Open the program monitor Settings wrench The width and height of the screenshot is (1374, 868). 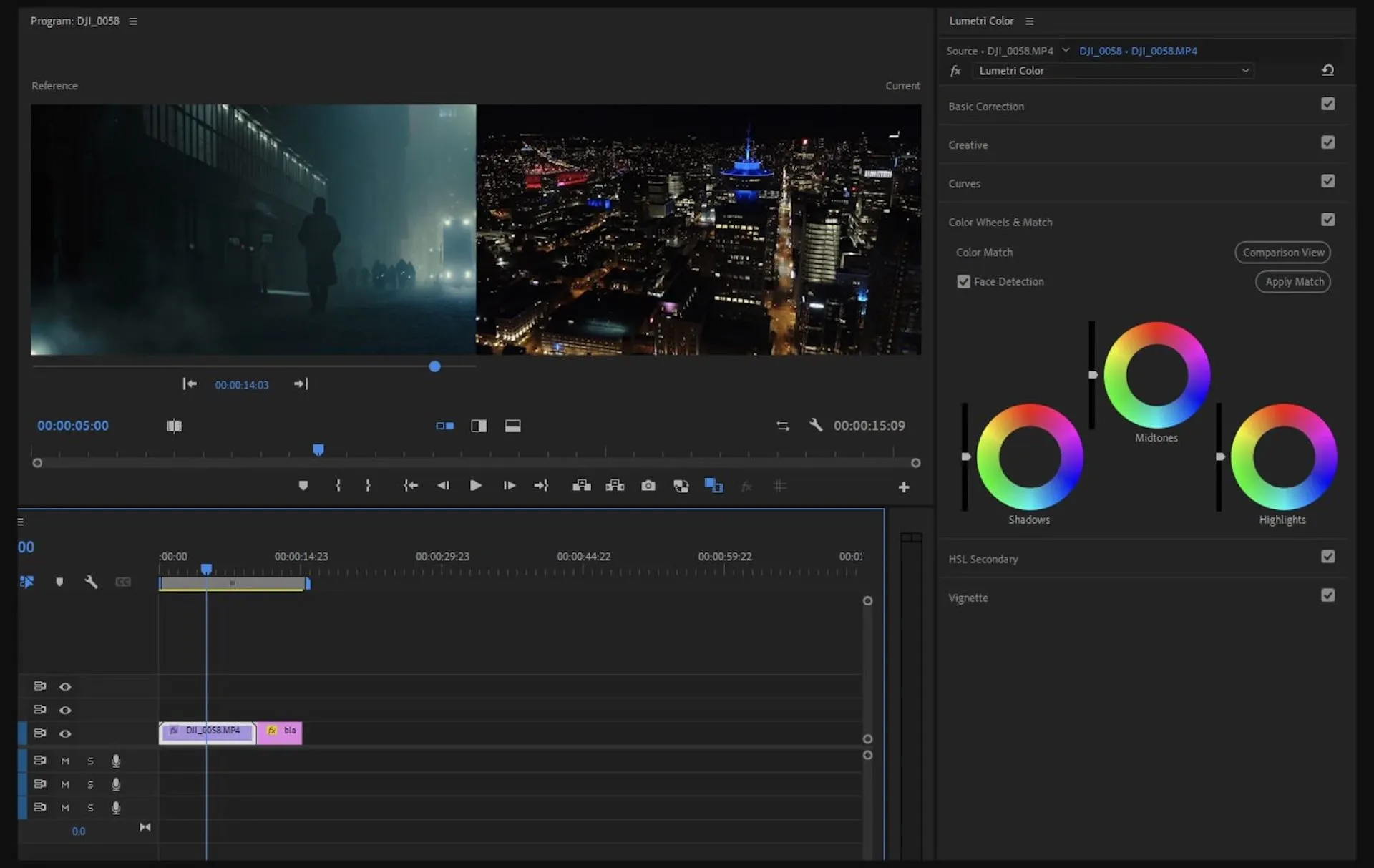816,425
